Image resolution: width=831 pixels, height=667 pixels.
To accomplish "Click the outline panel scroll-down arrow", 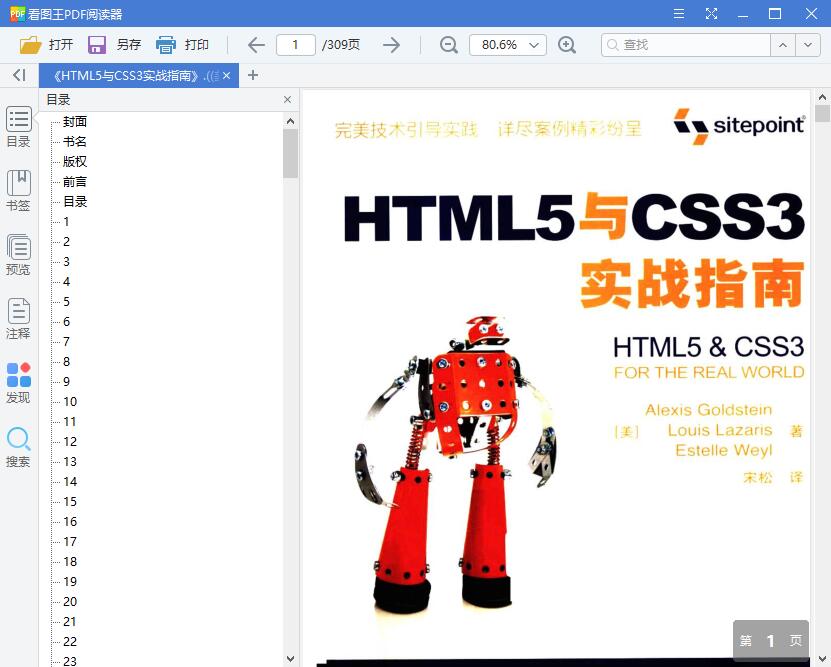I will tap(290, 659).
